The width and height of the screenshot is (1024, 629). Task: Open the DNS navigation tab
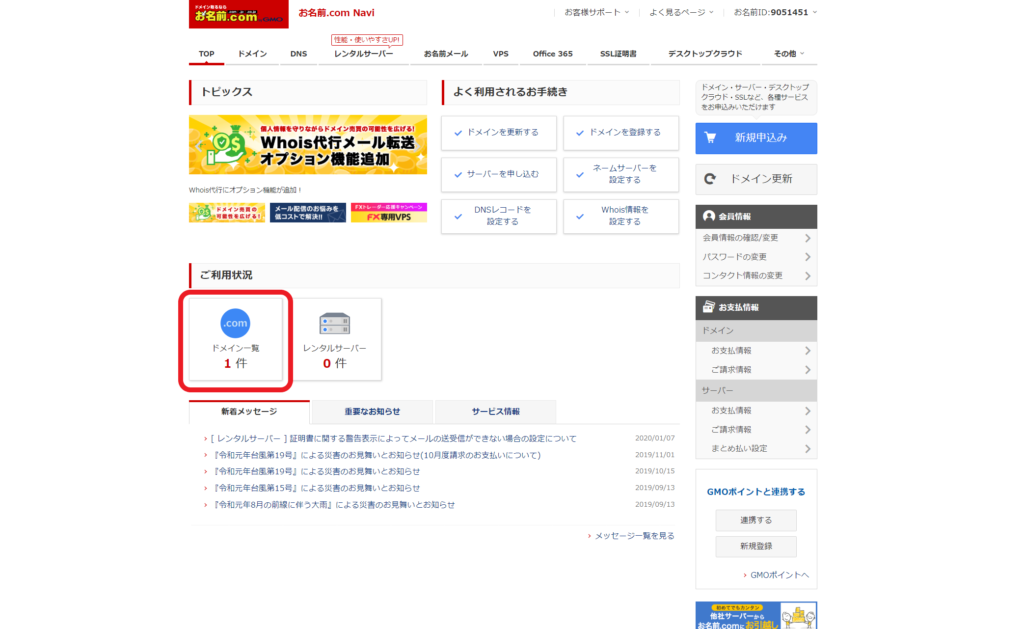(x=298, y=54)
